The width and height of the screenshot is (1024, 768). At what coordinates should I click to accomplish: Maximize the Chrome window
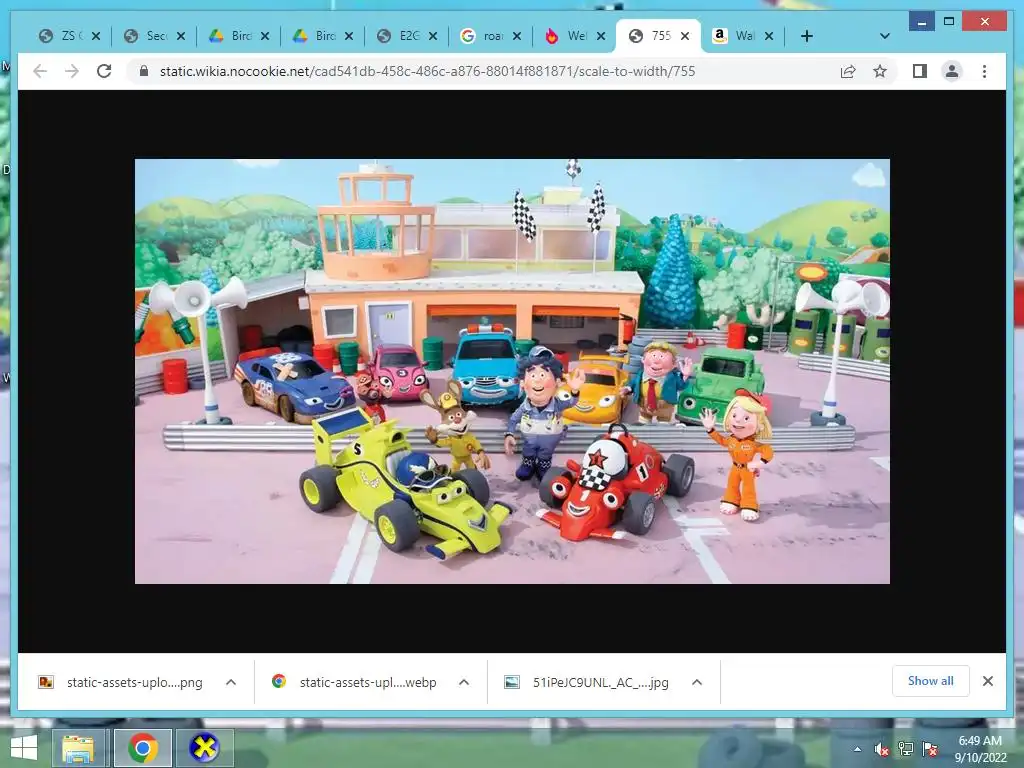pos(949,22)
